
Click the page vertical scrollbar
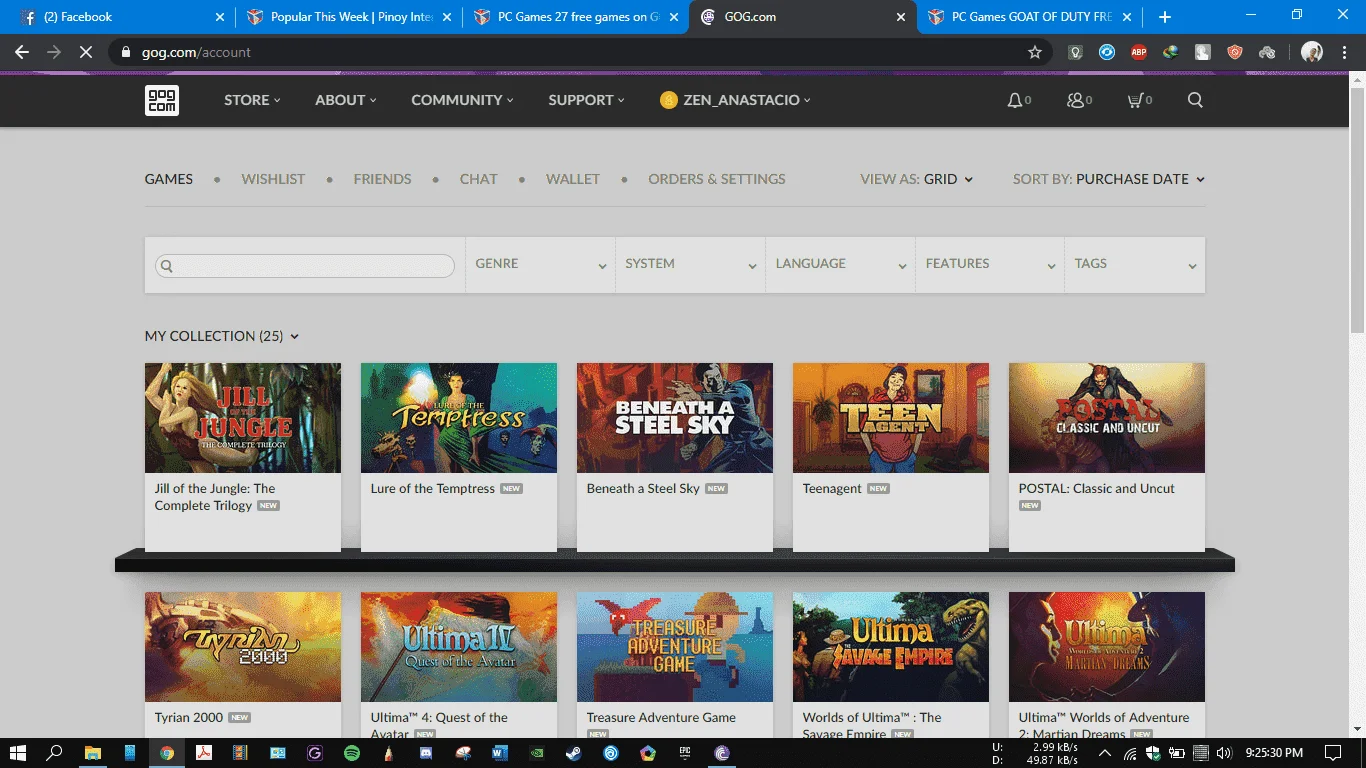coord(1357,210)
